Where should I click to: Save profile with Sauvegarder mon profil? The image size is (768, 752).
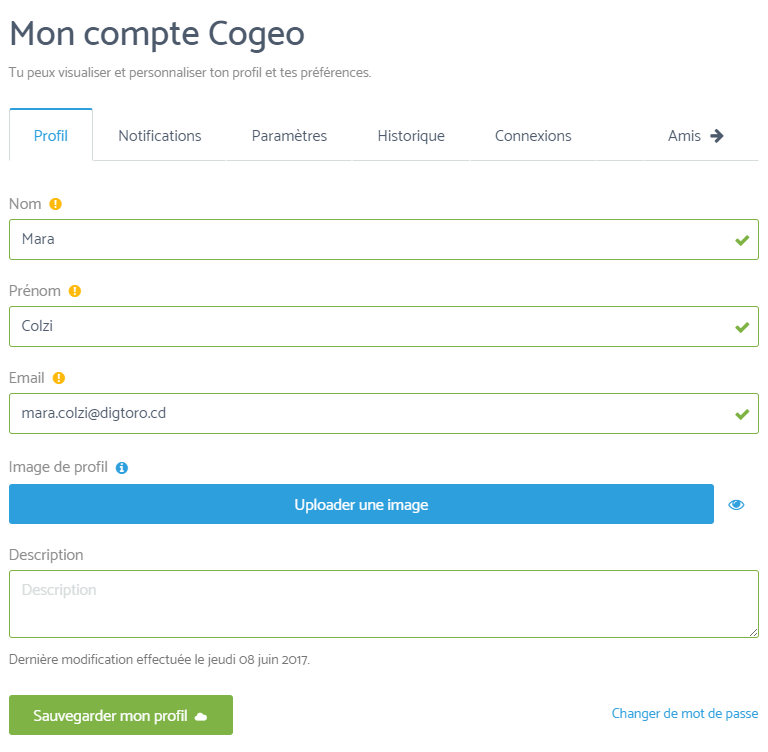tap(121, 715)
